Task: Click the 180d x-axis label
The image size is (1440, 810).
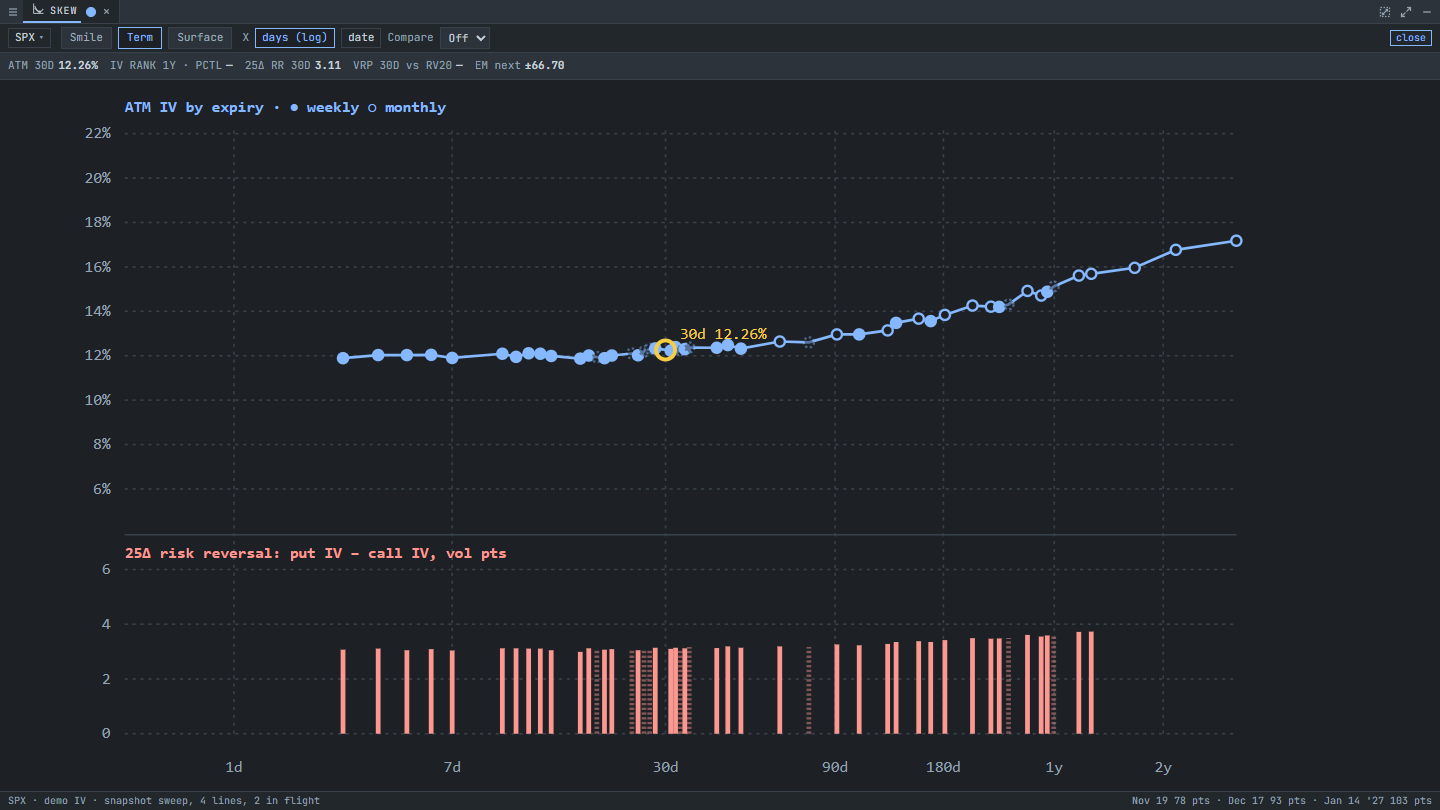Action: (943, 767)
